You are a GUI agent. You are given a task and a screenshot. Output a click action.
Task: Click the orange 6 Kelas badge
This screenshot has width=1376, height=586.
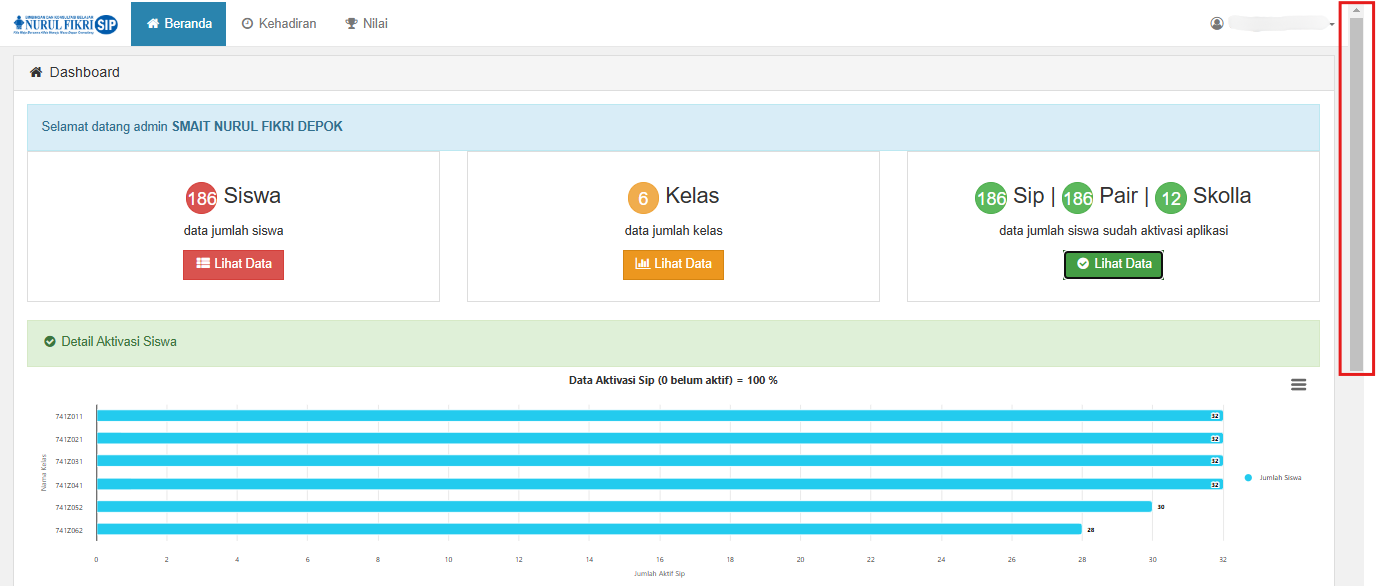643,198
